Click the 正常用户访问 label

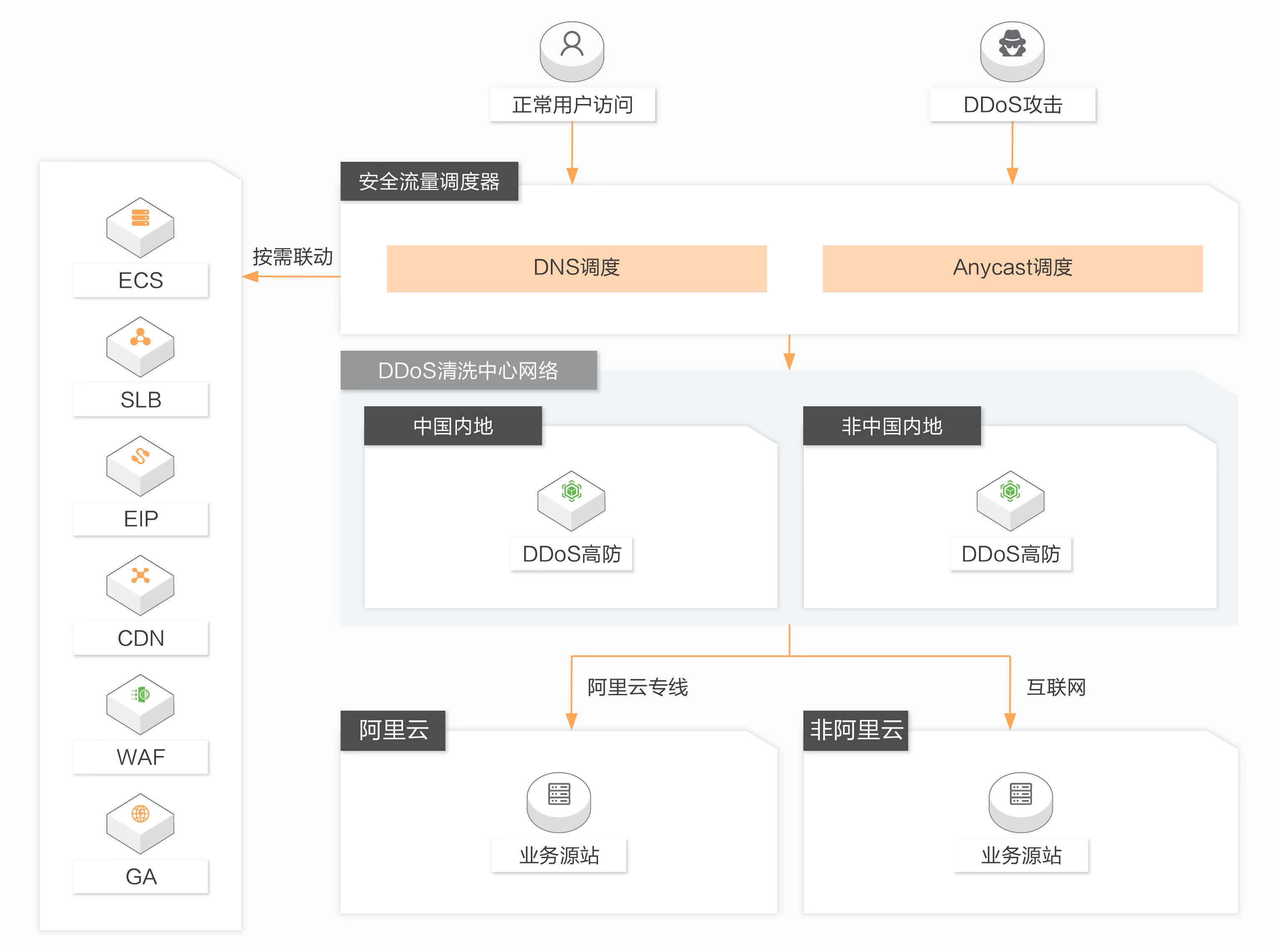click(572, 105)
